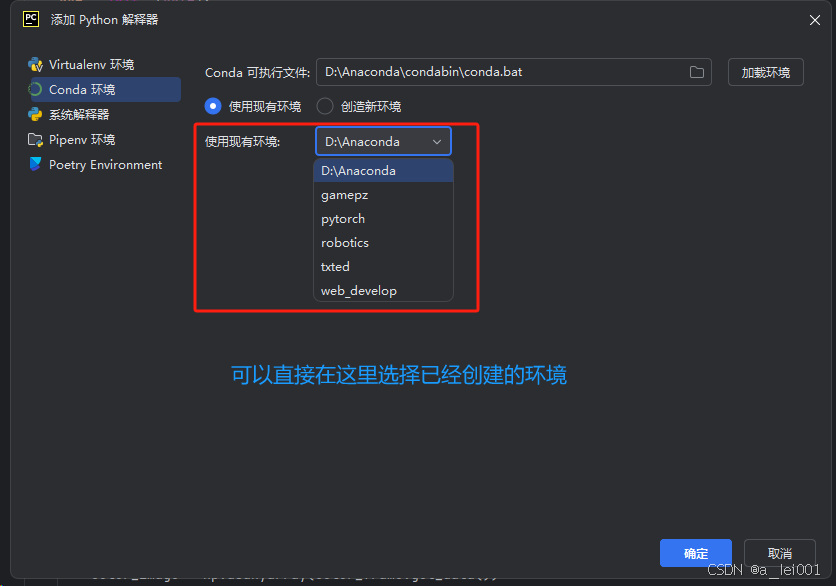Viewport: 836px width, 586px height.
Task: Select Poetry Environment in the sidebar
Action: [104, 164]
